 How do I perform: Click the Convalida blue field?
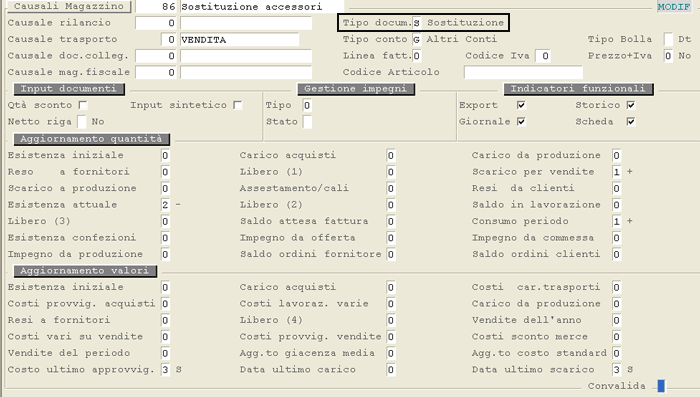[x=661, y=386]
